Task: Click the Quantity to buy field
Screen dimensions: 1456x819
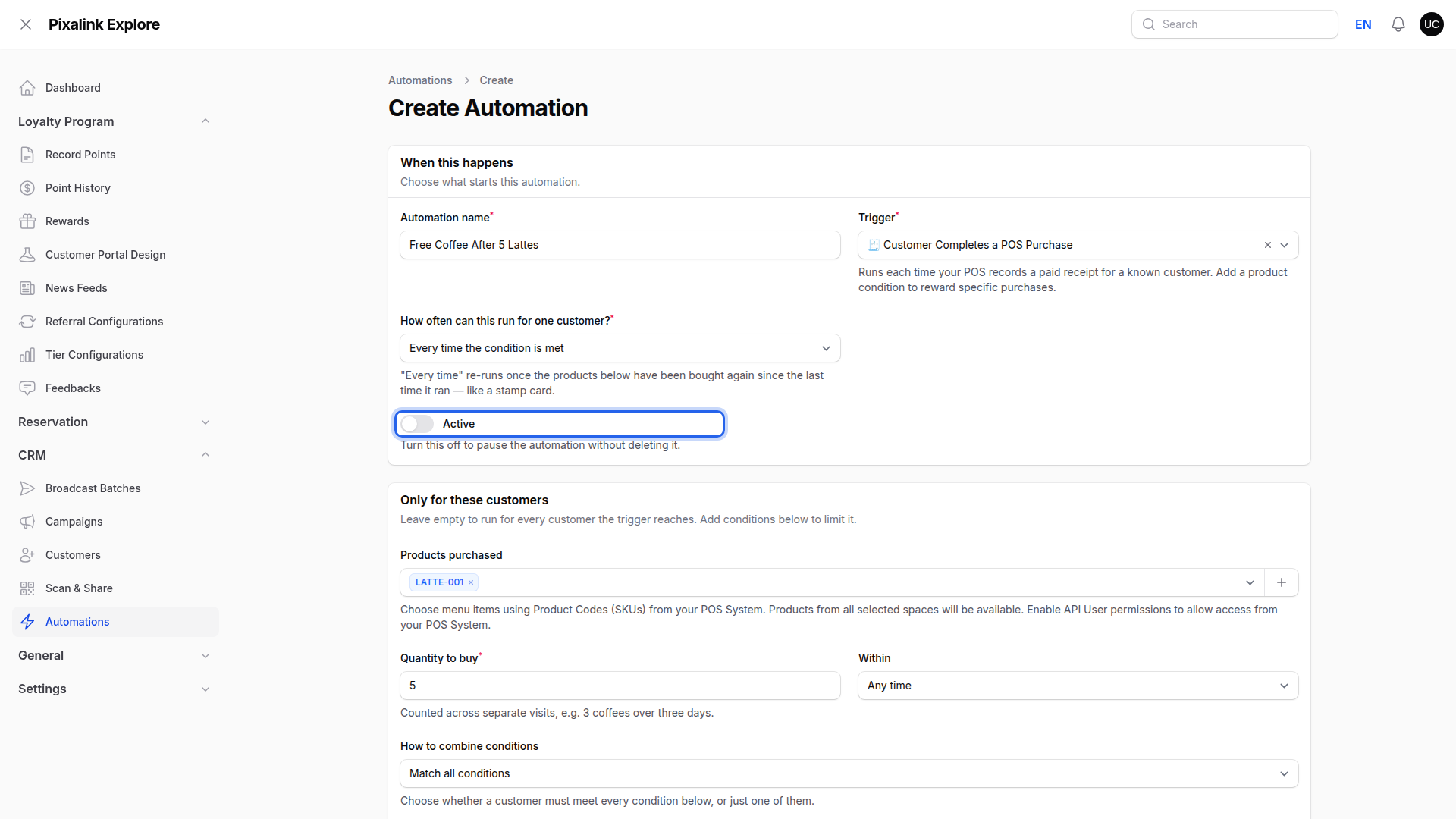Action: point(620,686)
